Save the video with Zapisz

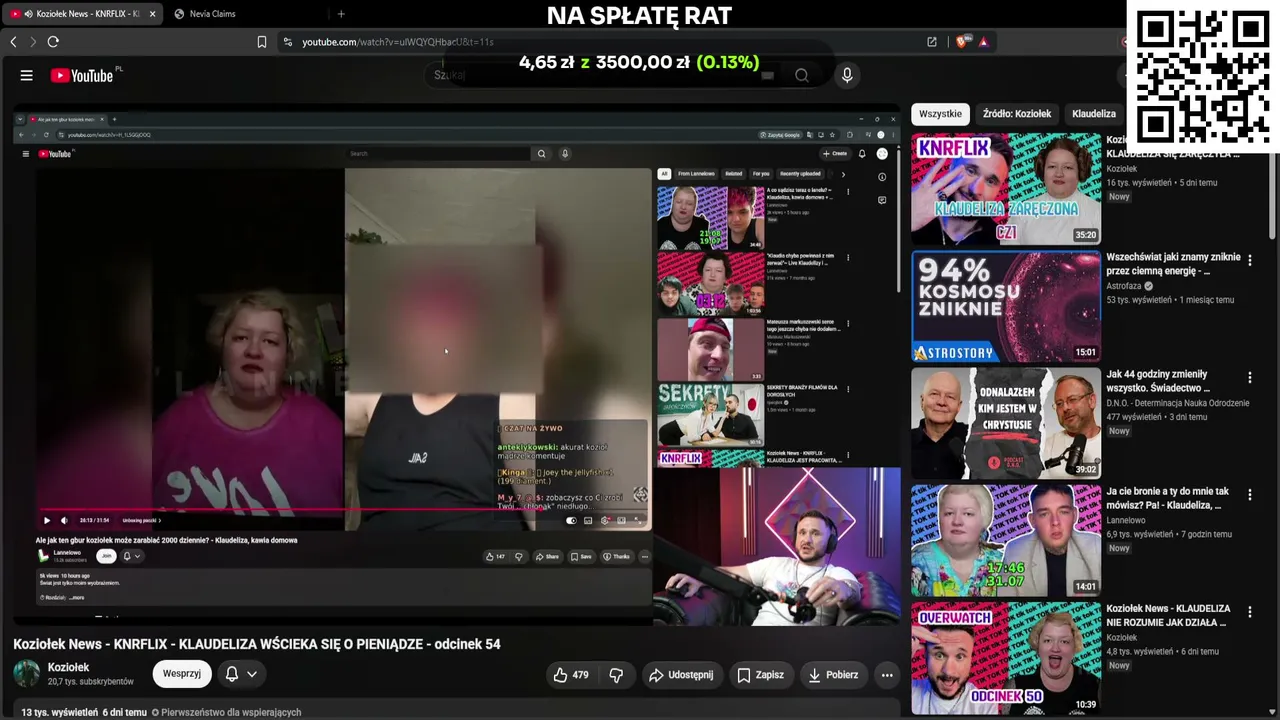[761, 675]
